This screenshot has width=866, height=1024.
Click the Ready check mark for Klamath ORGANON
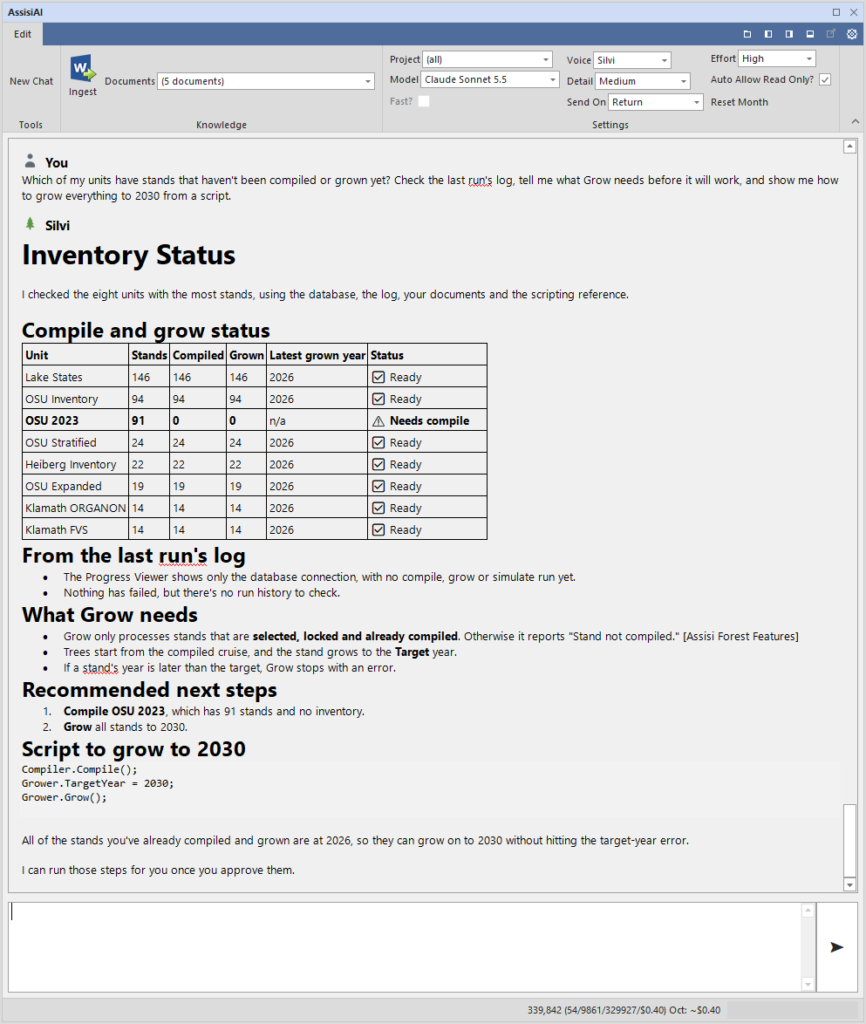pyautogui.click(x=378, y=508)
